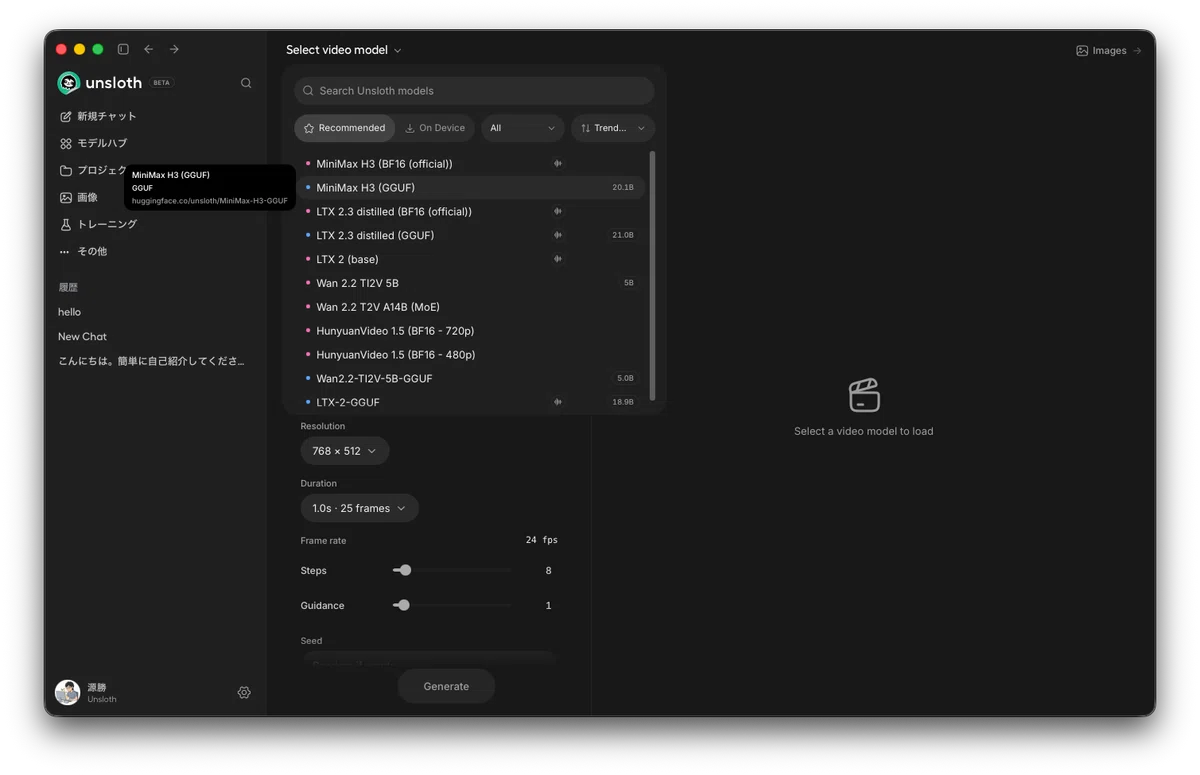The height and width of the screenshot is (775, 1200).
Task: Open the トレーニング page
Action: click(156, 224)
